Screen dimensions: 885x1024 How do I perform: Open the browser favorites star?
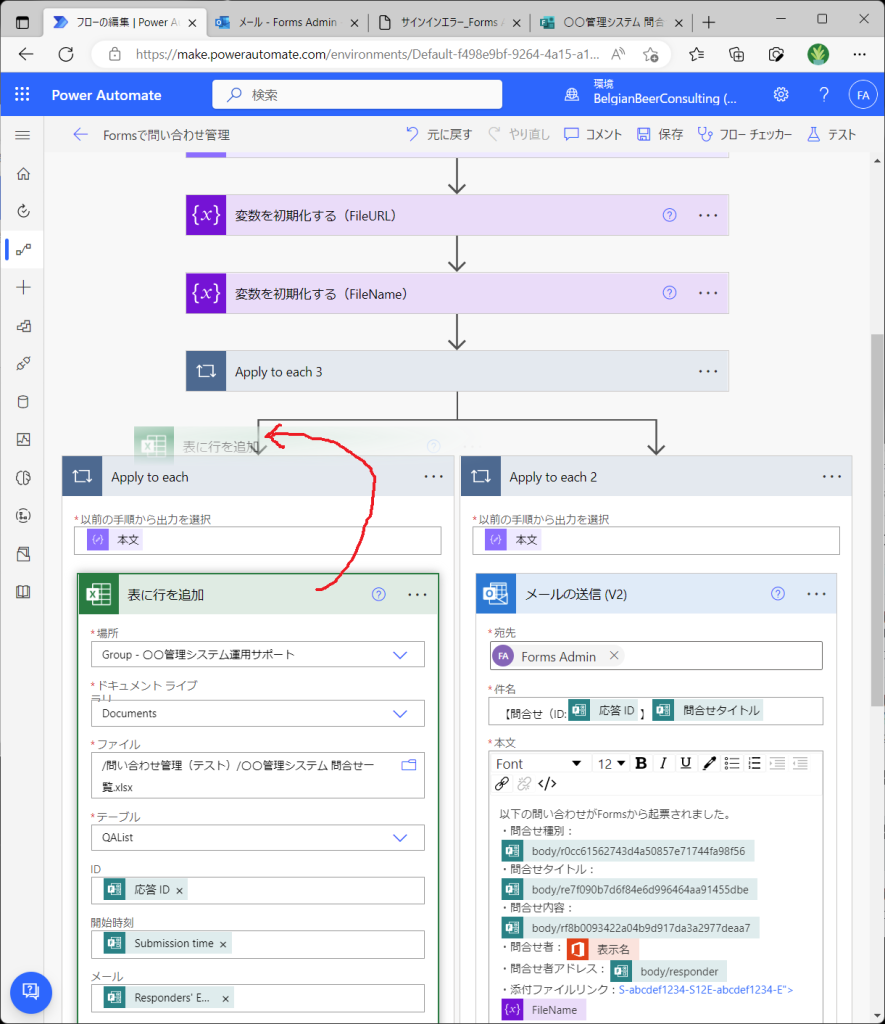[x=697, y=54]
